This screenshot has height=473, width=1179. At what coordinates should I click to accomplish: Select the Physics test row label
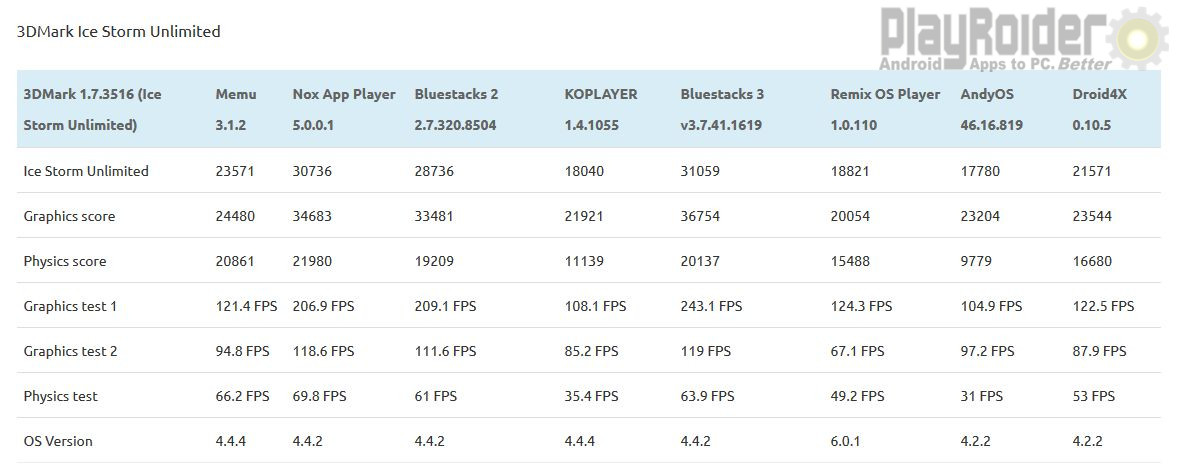click(x=60, y=396)
